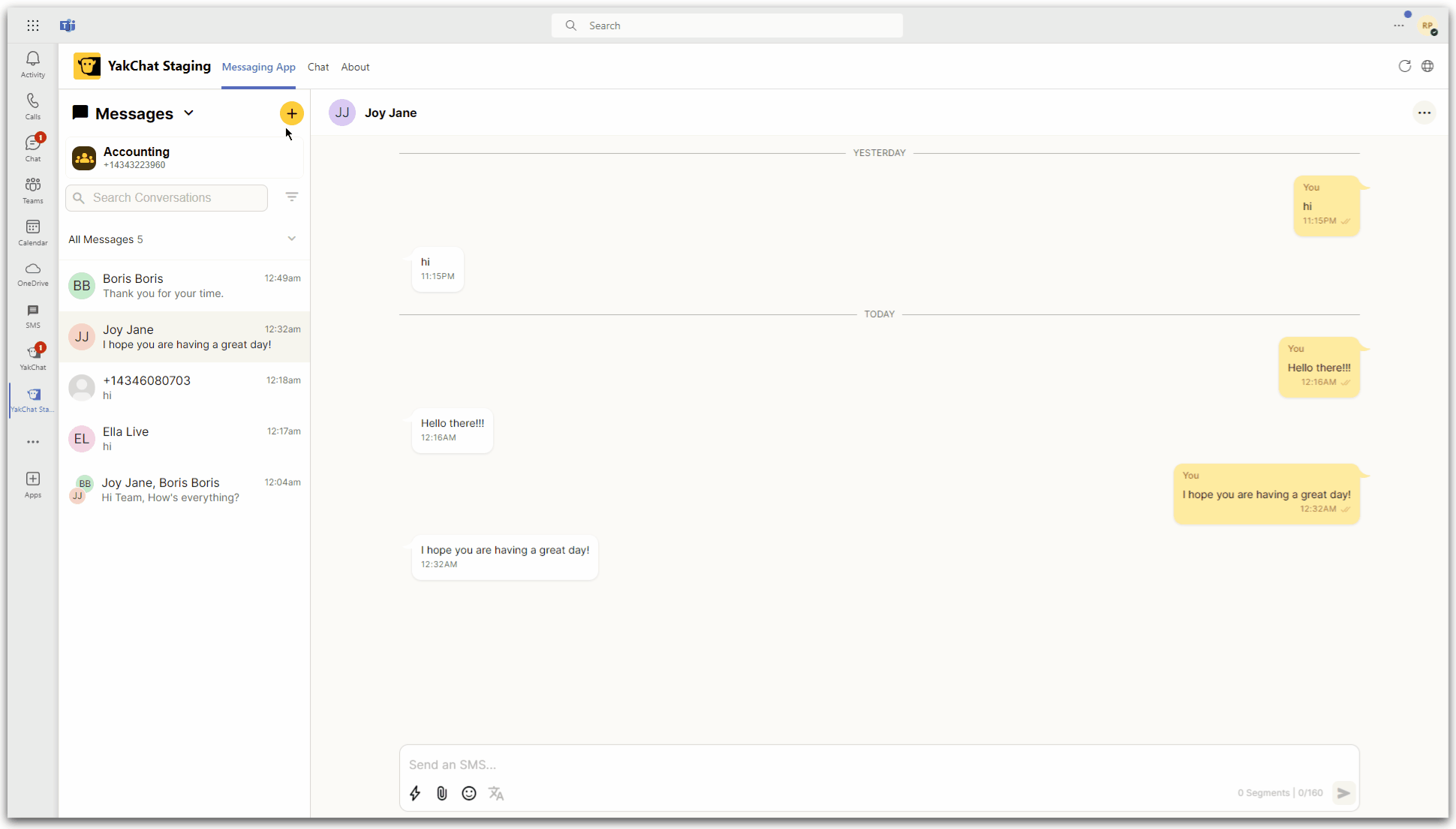Switch to the Messaging App tab
Viewport: 1456px width, 829px height.
click(x=259, y=67)
